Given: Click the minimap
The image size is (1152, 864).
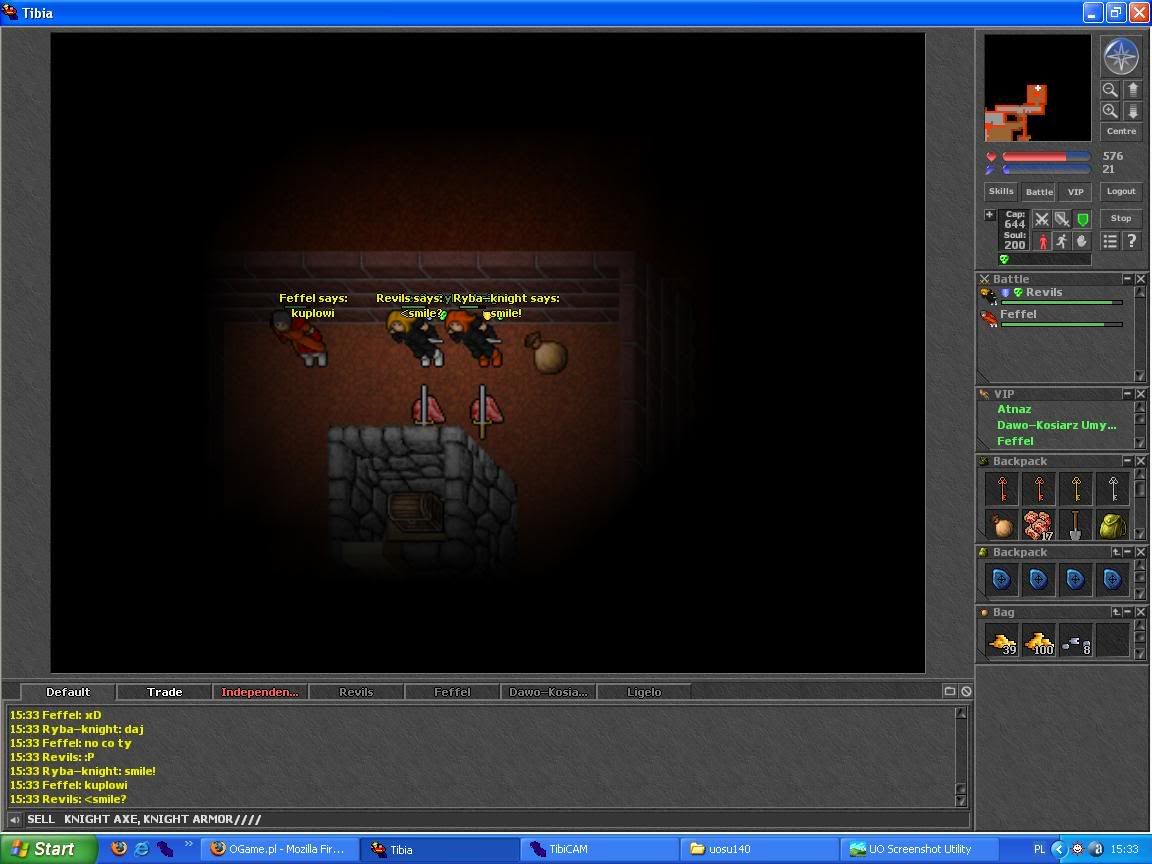Looking at the screenshot, I should [1037, 87].
